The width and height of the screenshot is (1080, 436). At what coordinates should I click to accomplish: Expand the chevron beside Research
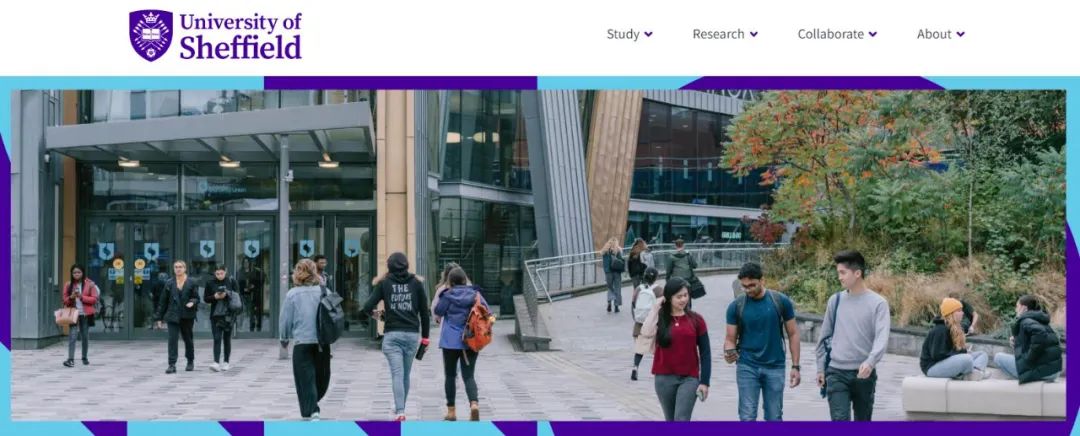754,34
